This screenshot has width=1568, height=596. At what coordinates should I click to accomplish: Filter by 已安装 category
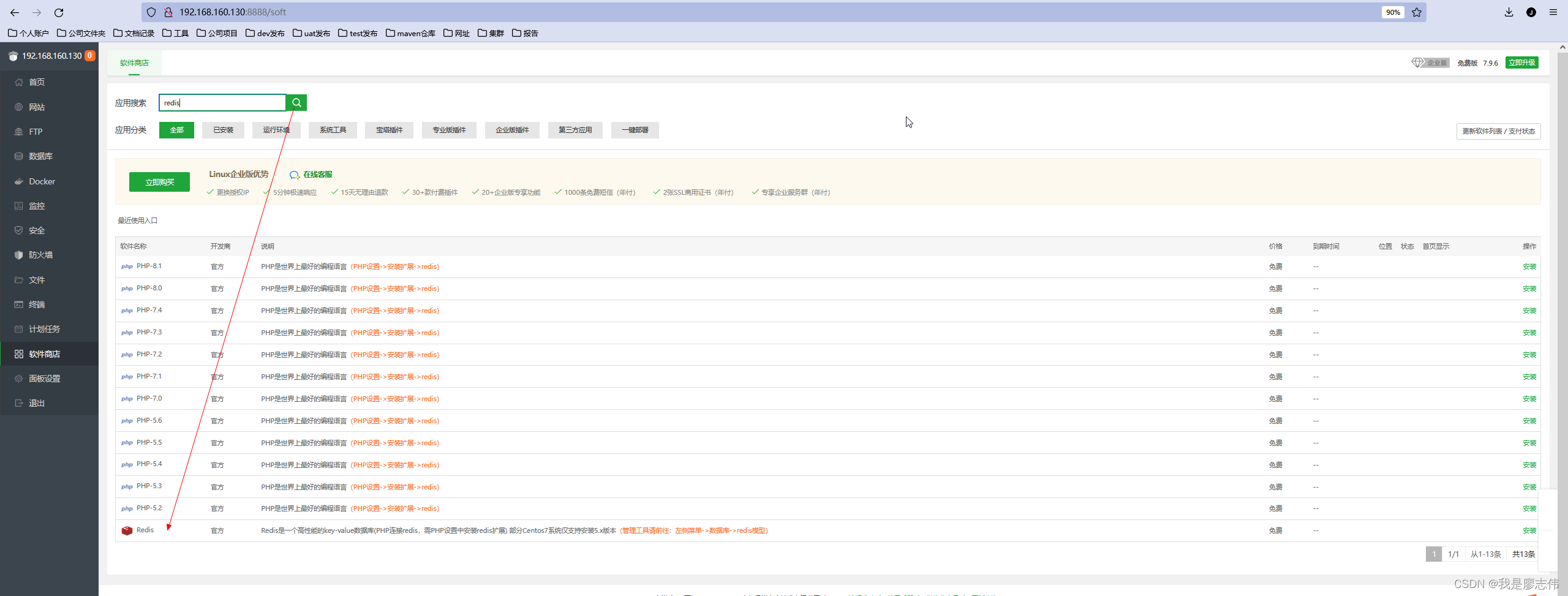(223, 130)
